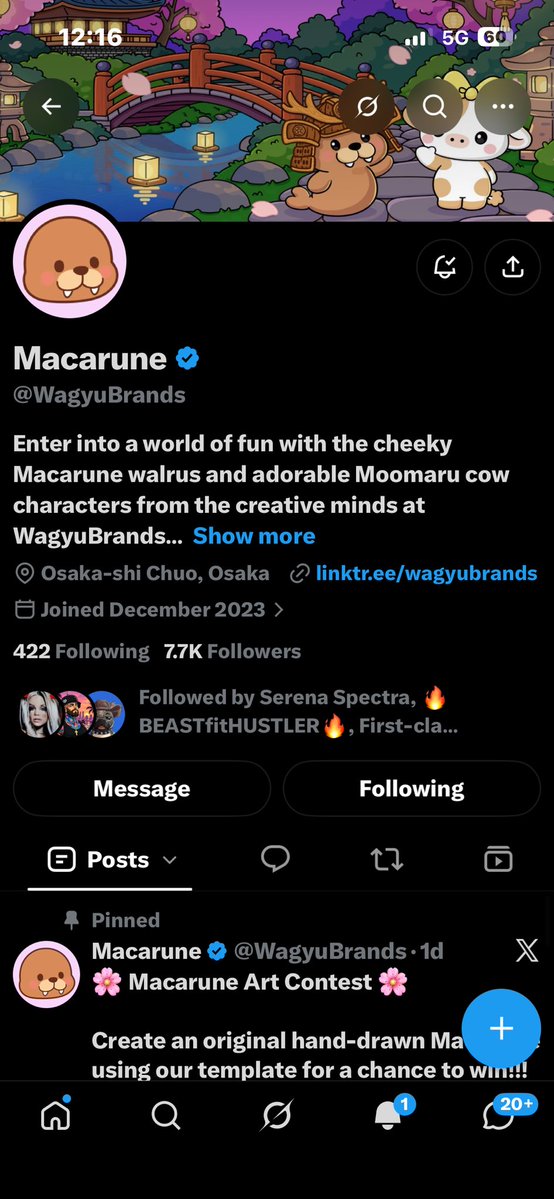Screen dimensions: 554x1199
Task: Open Notifications bell in bottom bar
Action: click(389, 1116)
